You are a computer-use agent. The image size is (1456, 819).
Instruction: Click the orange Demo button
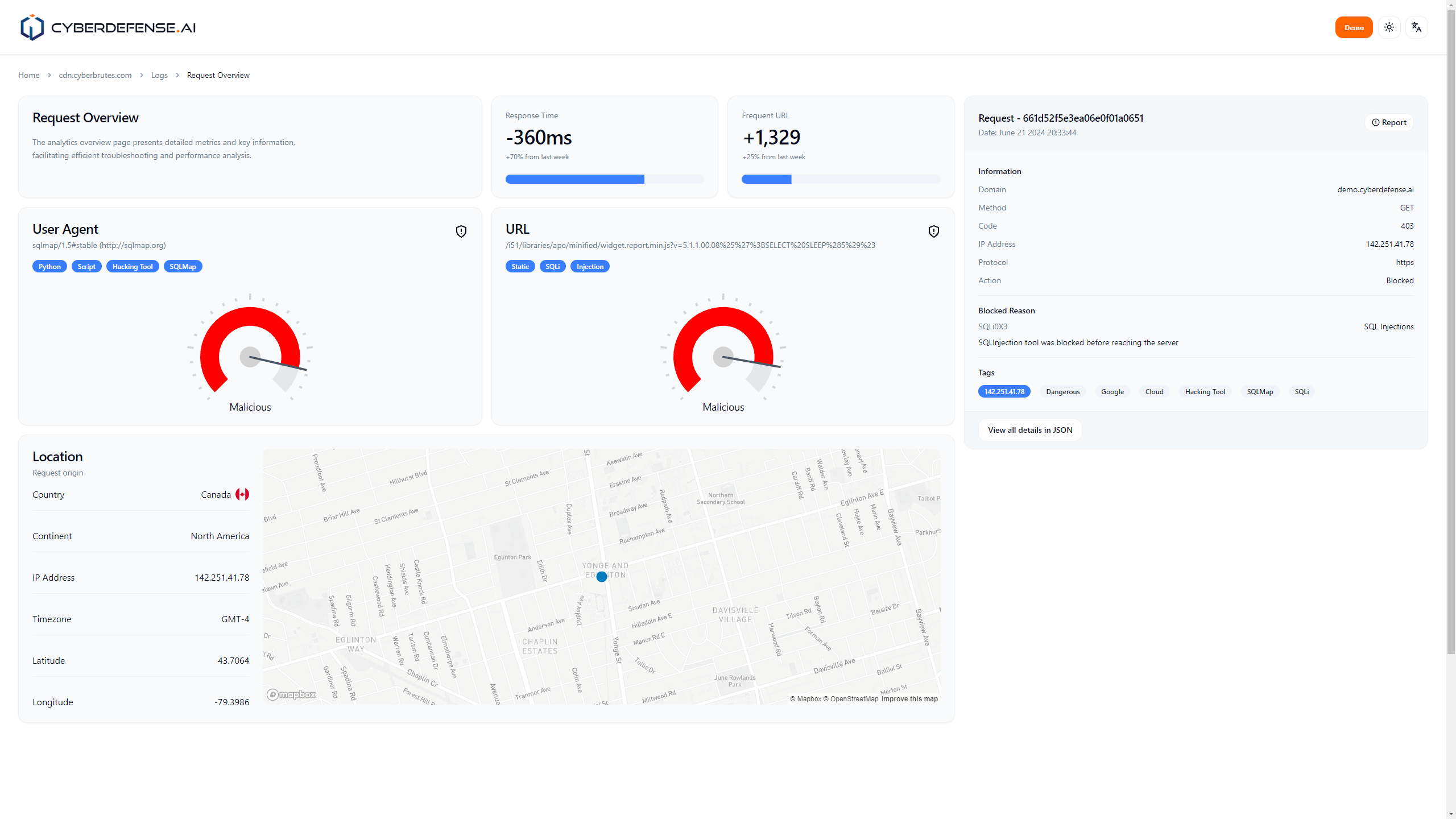point(1354,27)
